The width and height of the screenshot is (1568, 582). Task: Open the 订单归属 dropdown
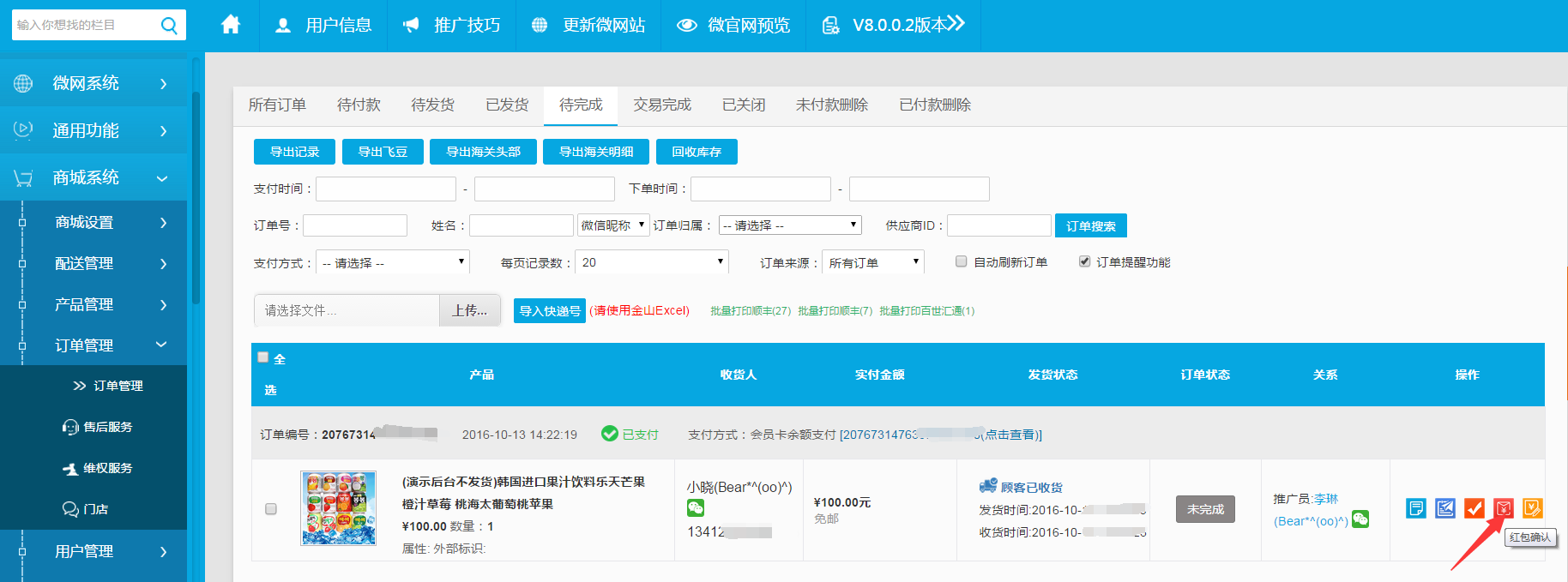coord(789,225)
